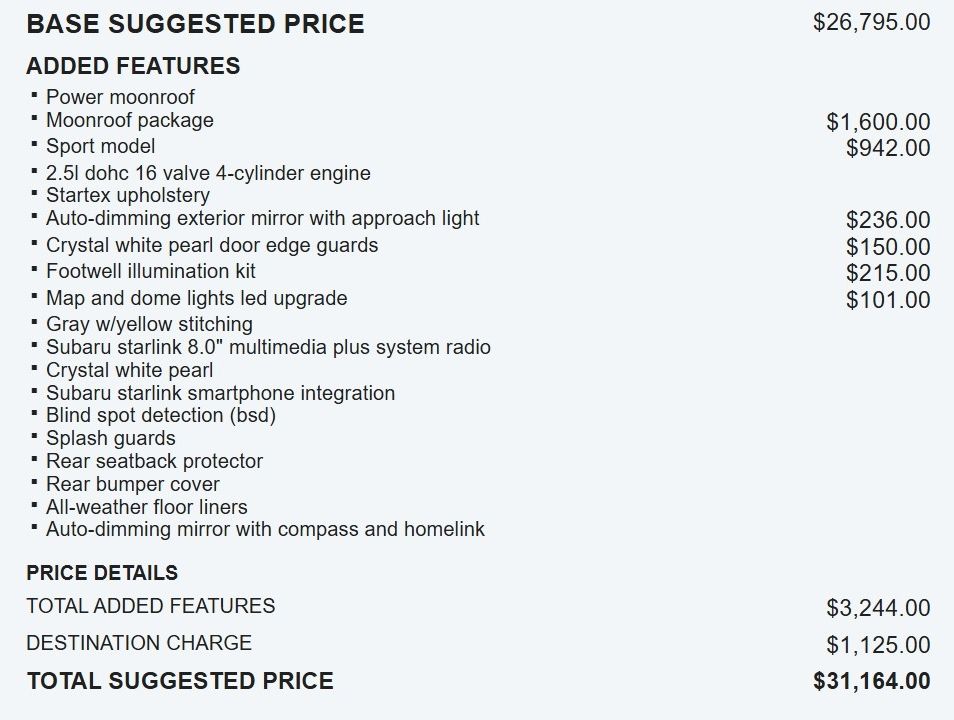
Task: Select the All-weather floor liners item
Action: coord(147,506)
